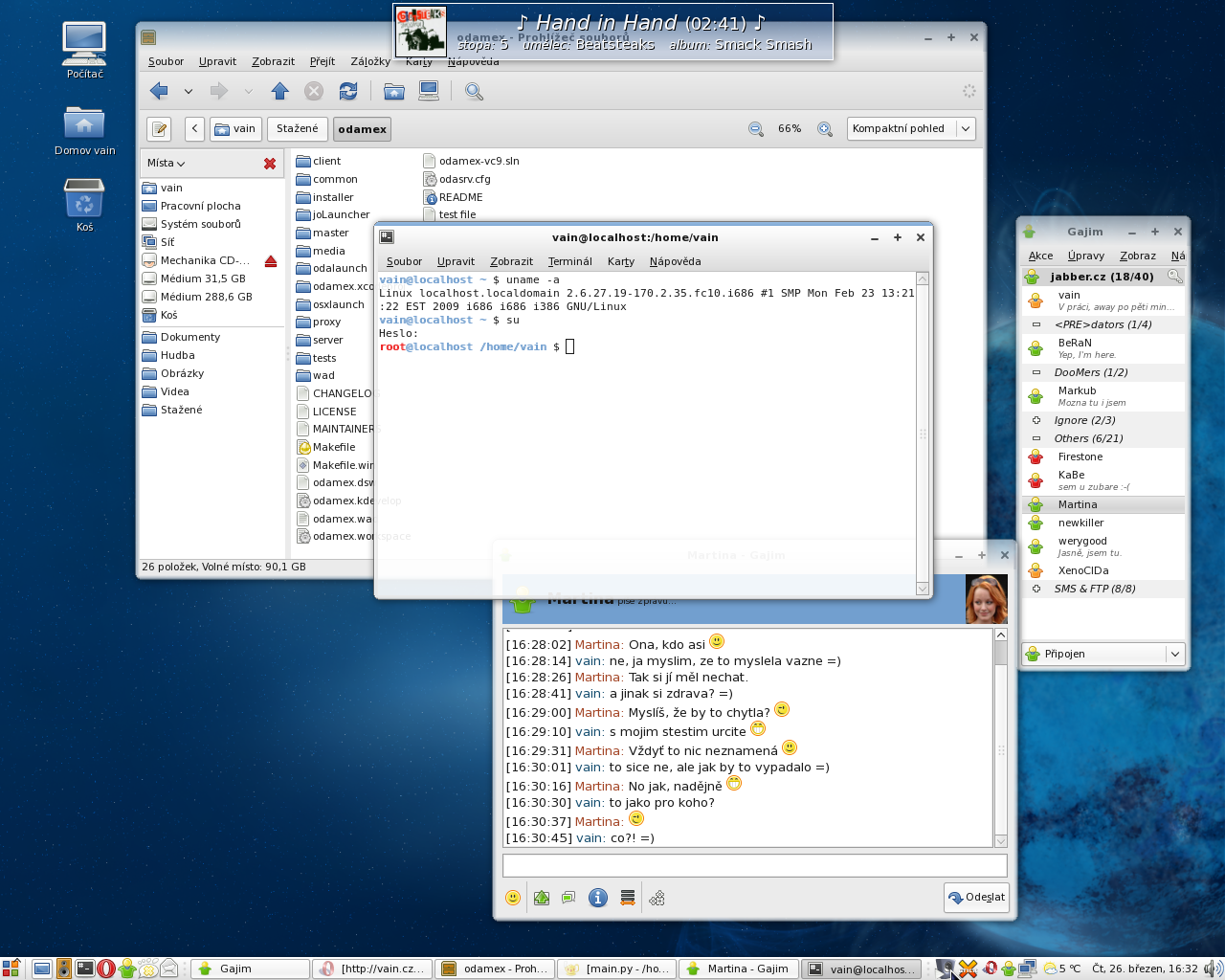The image size is (1225, 980).
Task: Click the terminal vertical scrollbar
Action: tap(923, 434)
